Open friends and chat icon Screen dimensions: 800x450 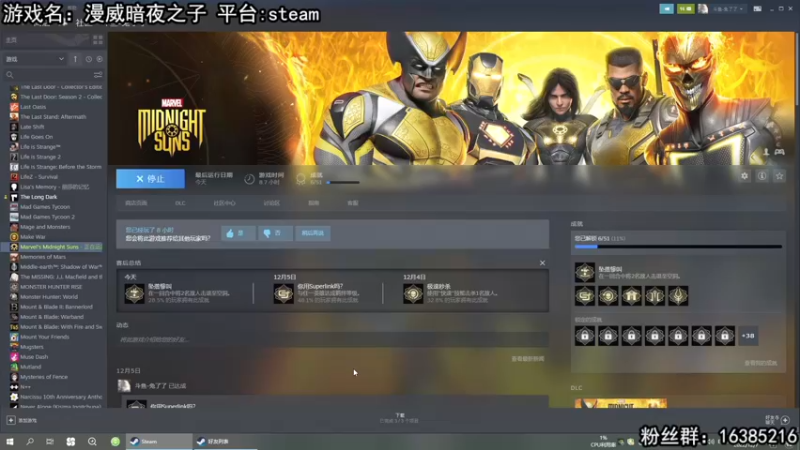coord(785,420)
